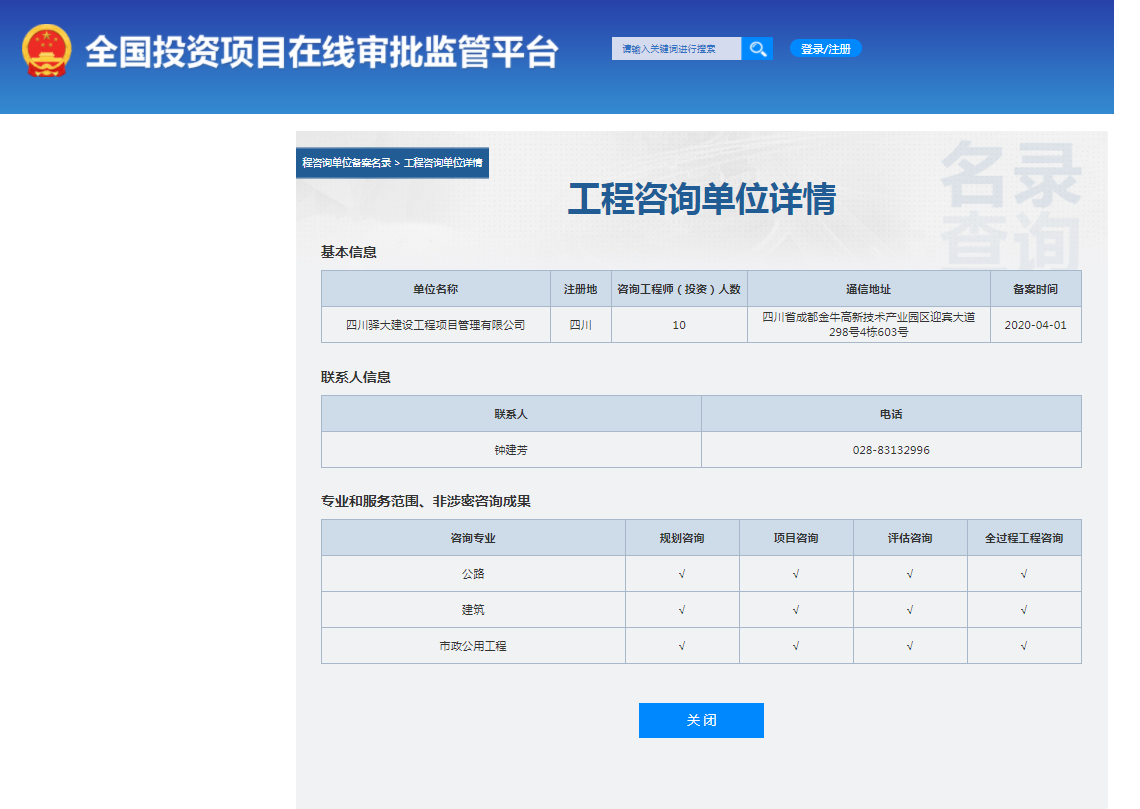Click the blue search magnifier icon
This screenshot has height=809, width=1140.
[x=758, y=47]
